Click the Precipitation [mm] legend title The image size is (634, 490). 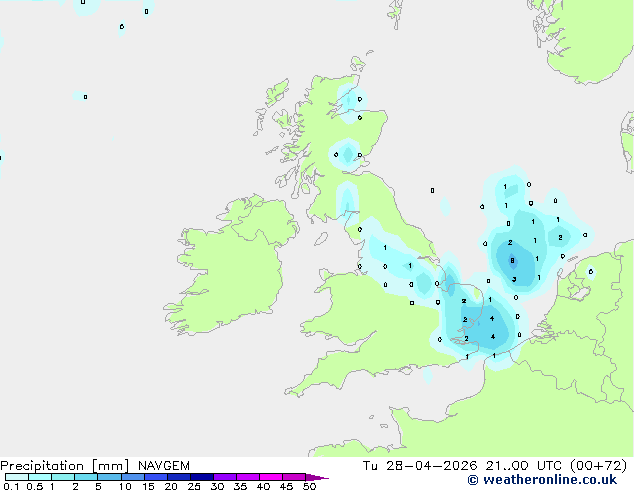click(65, 466)
